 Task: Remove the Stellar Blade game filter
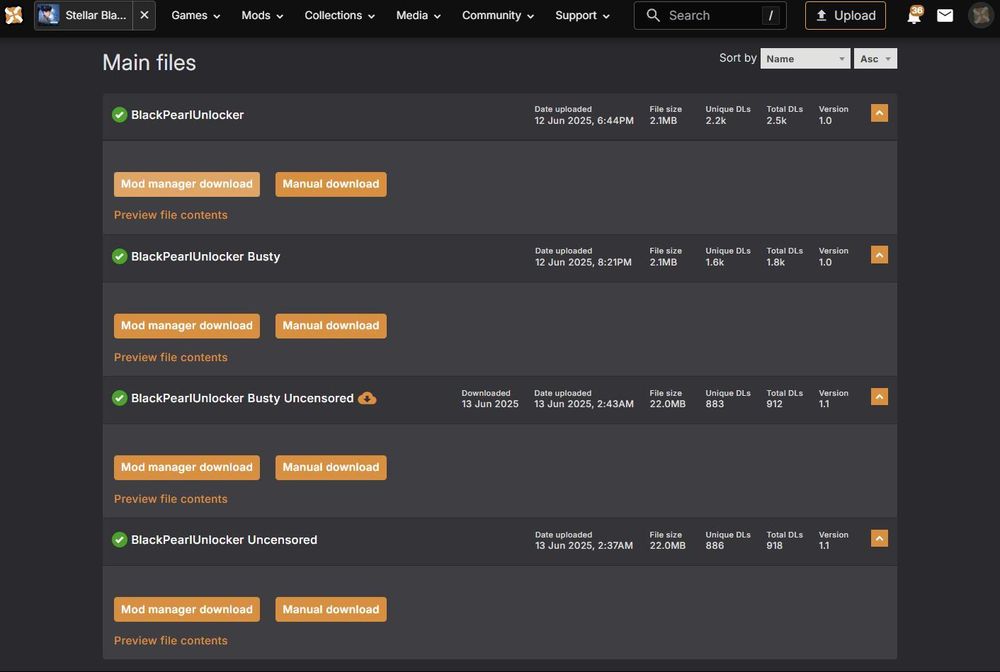144,16
